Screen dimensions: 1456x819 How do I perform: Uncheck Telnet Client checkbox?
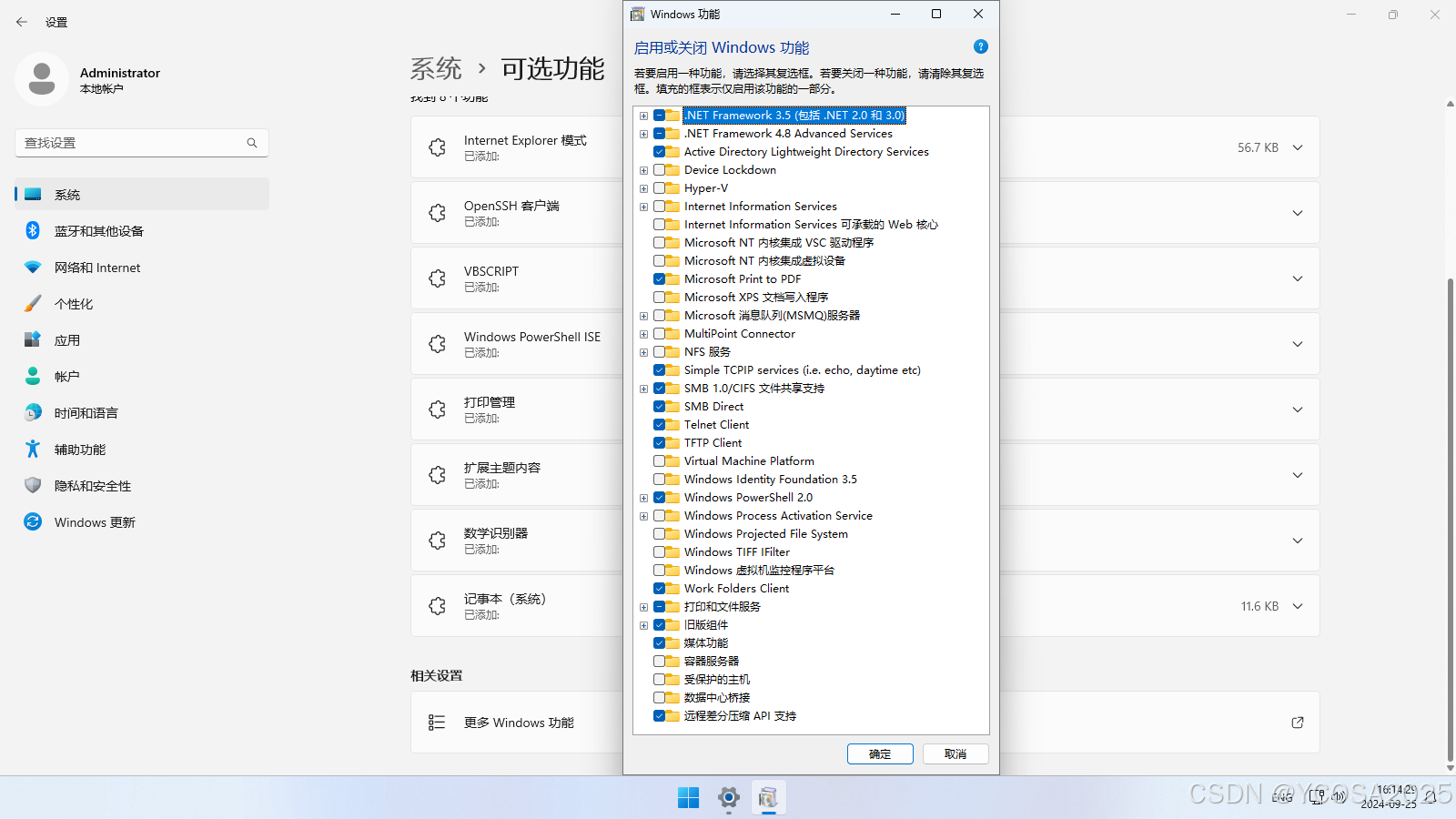(x=659, y=425)
